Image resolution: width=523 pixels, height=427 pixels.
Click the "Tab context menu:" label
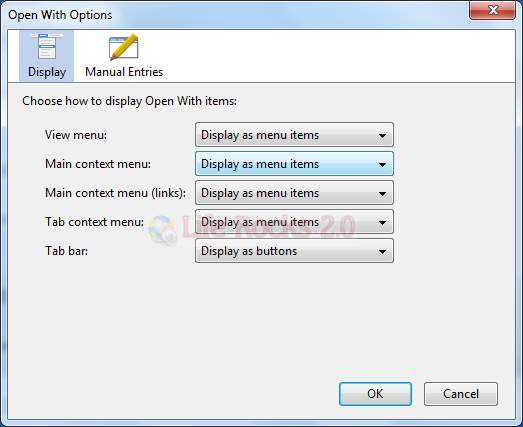(x=94, y=222)
